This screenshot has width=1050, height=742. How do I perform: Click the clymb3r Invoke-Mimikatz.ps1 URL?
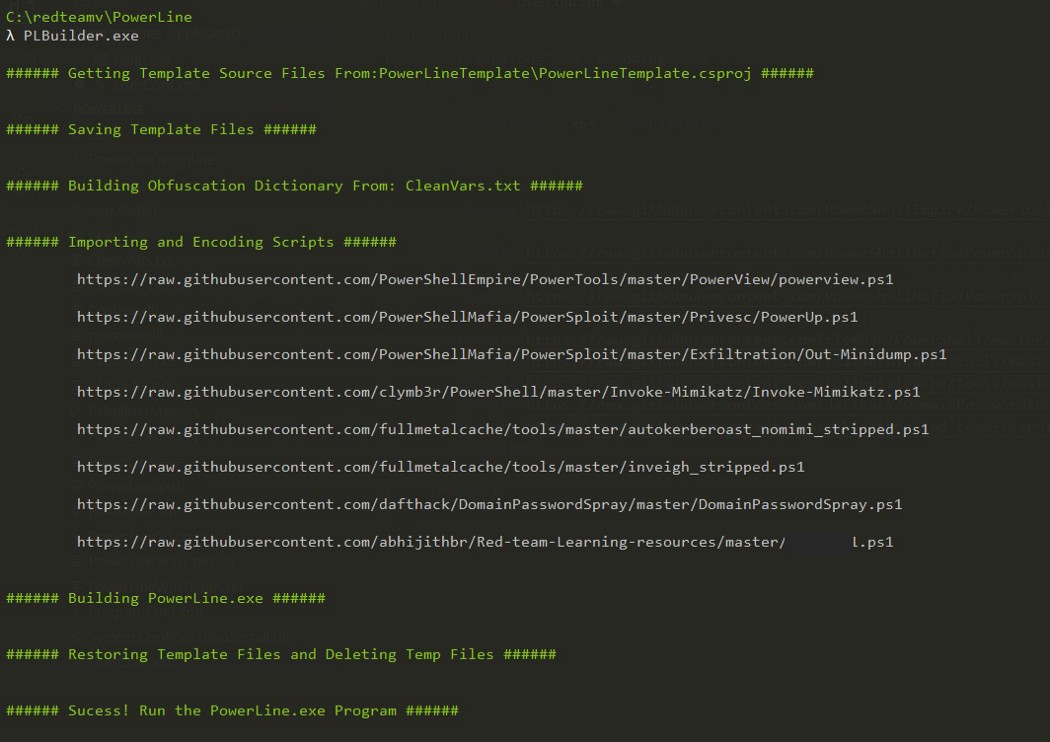[x=498, y=392]
